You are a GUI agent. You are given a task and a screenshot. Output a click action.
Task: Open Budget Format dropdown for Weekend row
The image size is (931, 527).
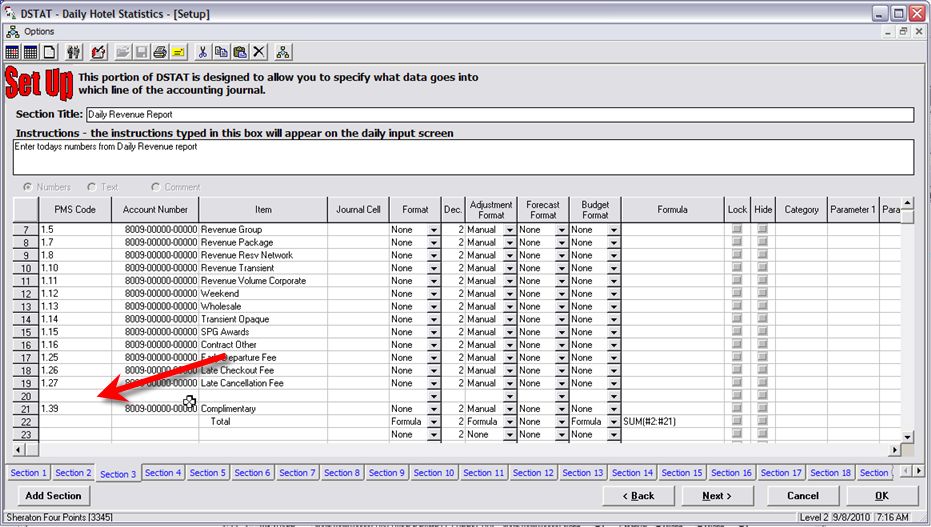(x=613, y=294)
